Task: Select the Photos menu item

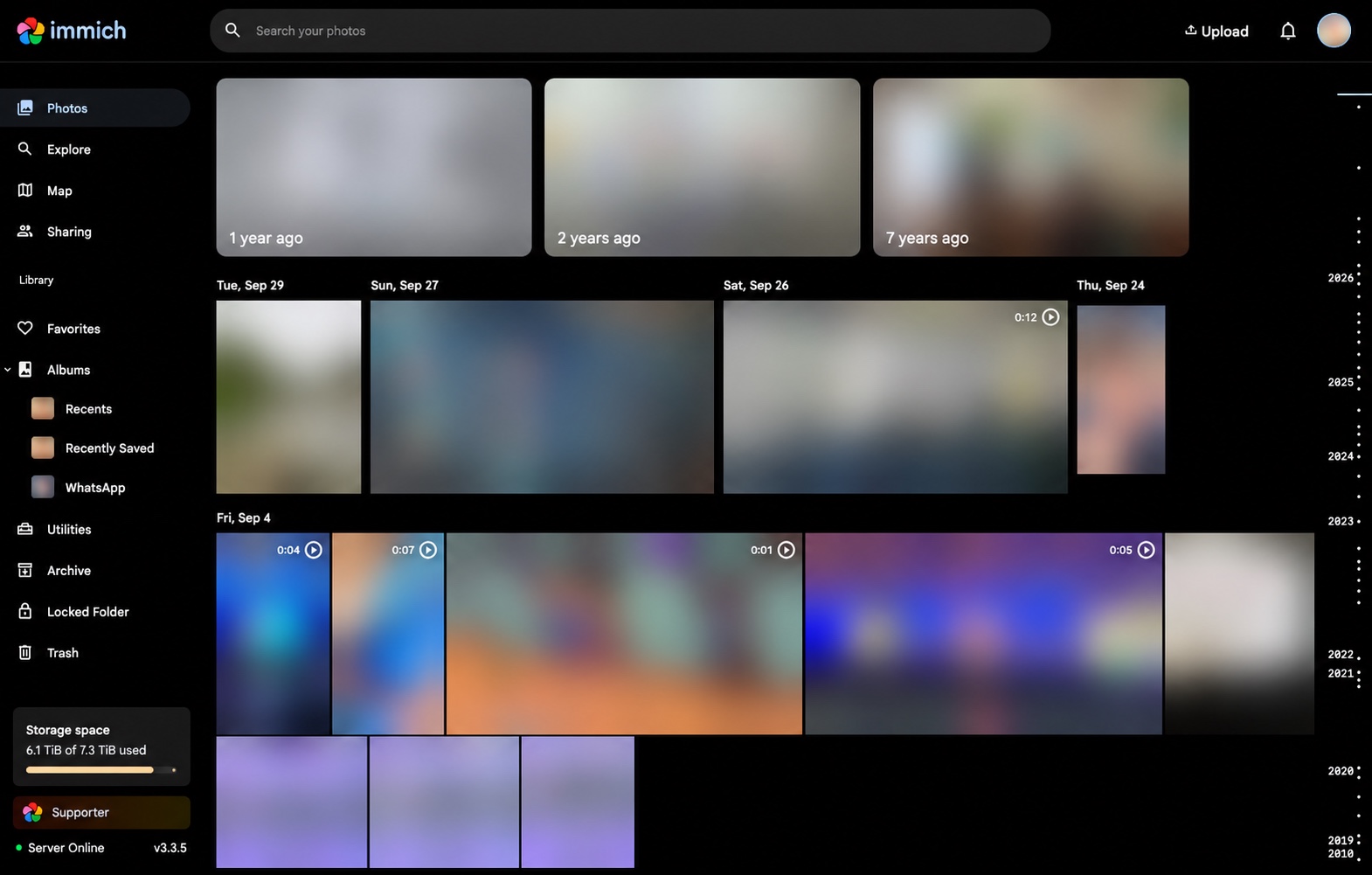Action: click(x=95, y=108)
